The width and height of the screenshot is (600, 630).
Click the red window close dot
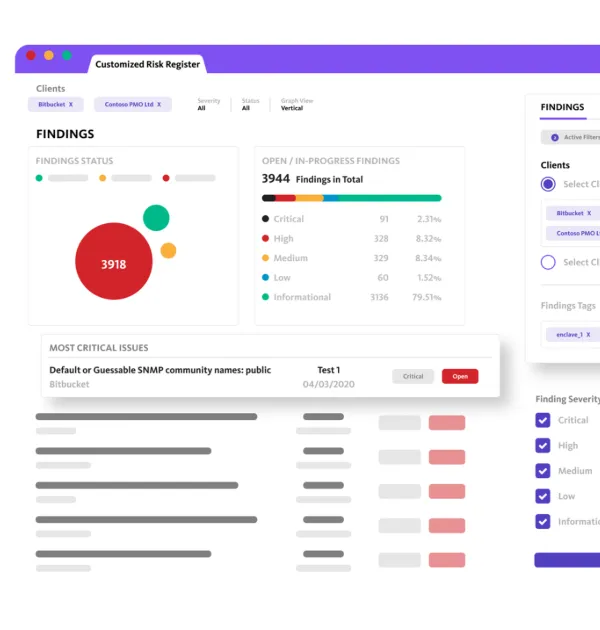tap(31, 55)
